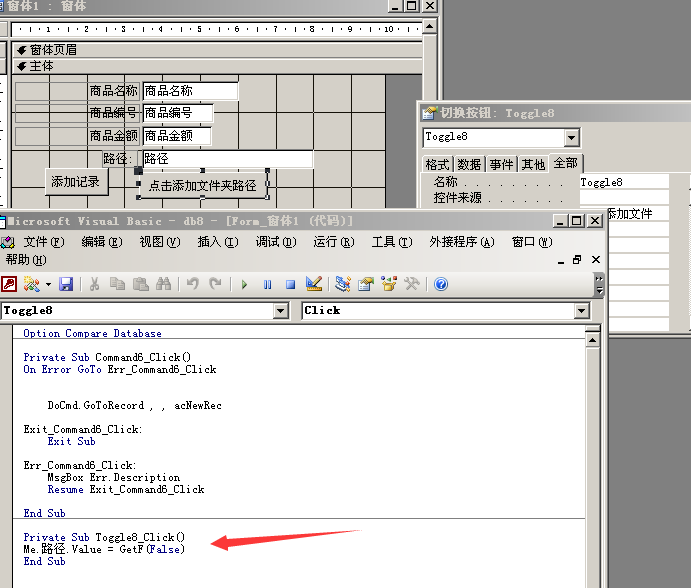
Task: Click the 点击添加文件夹路径 toggle button
Action: tap(202, 185)
